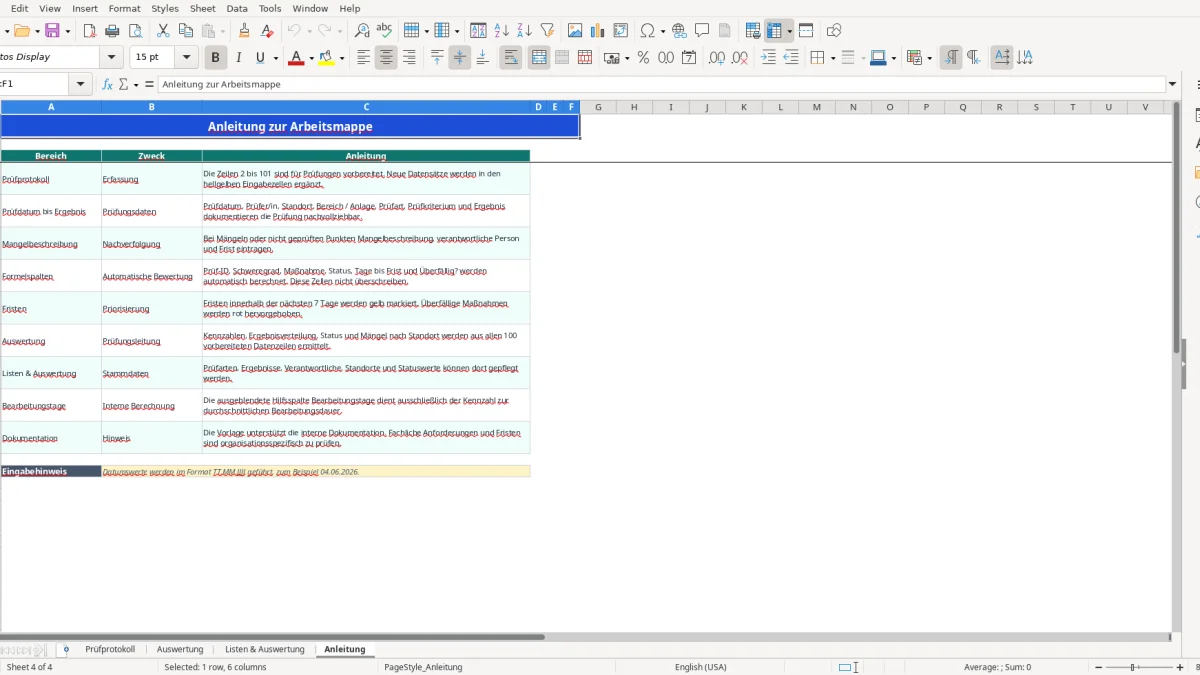The image size is (1200, 675).
Task: Remove a decimal place
Action: 740,58
